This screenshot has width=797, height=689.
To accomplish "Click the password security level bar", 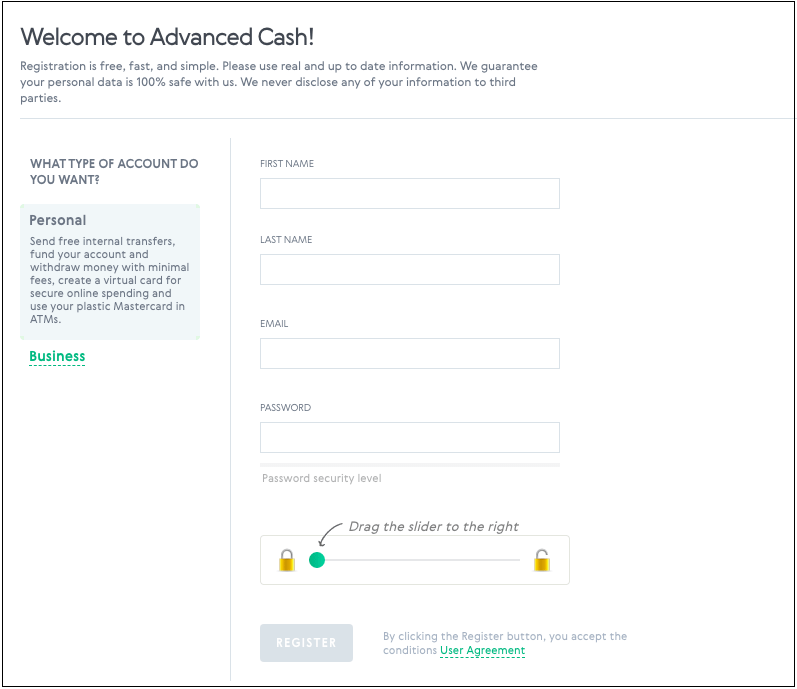I will pyautogui.click(x=410, y=465).
